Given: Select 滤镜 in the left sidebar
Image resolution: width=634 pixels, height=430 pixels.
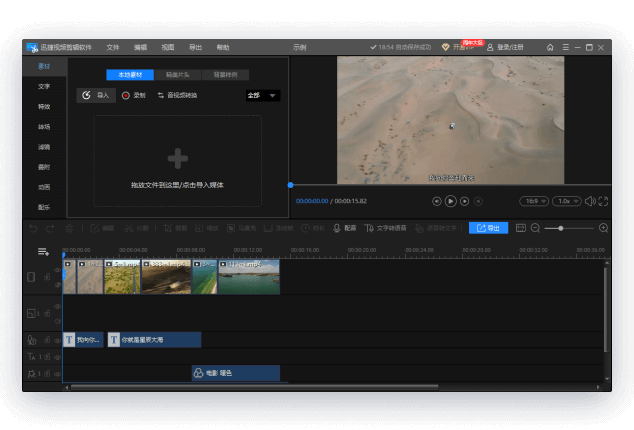Looking at the screenshot, I should pyautogui.click(x=44, y=147).
